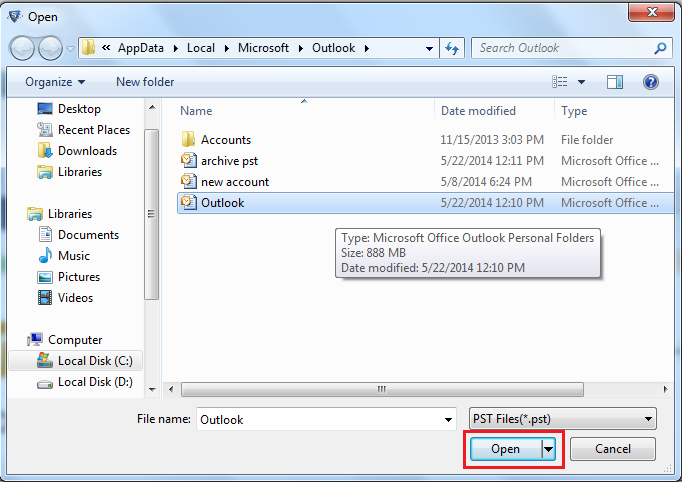The height and width of the screenshot is (482, 682).
Task: Expand the arrow after Microsoft in path
Action: [301, 48]
